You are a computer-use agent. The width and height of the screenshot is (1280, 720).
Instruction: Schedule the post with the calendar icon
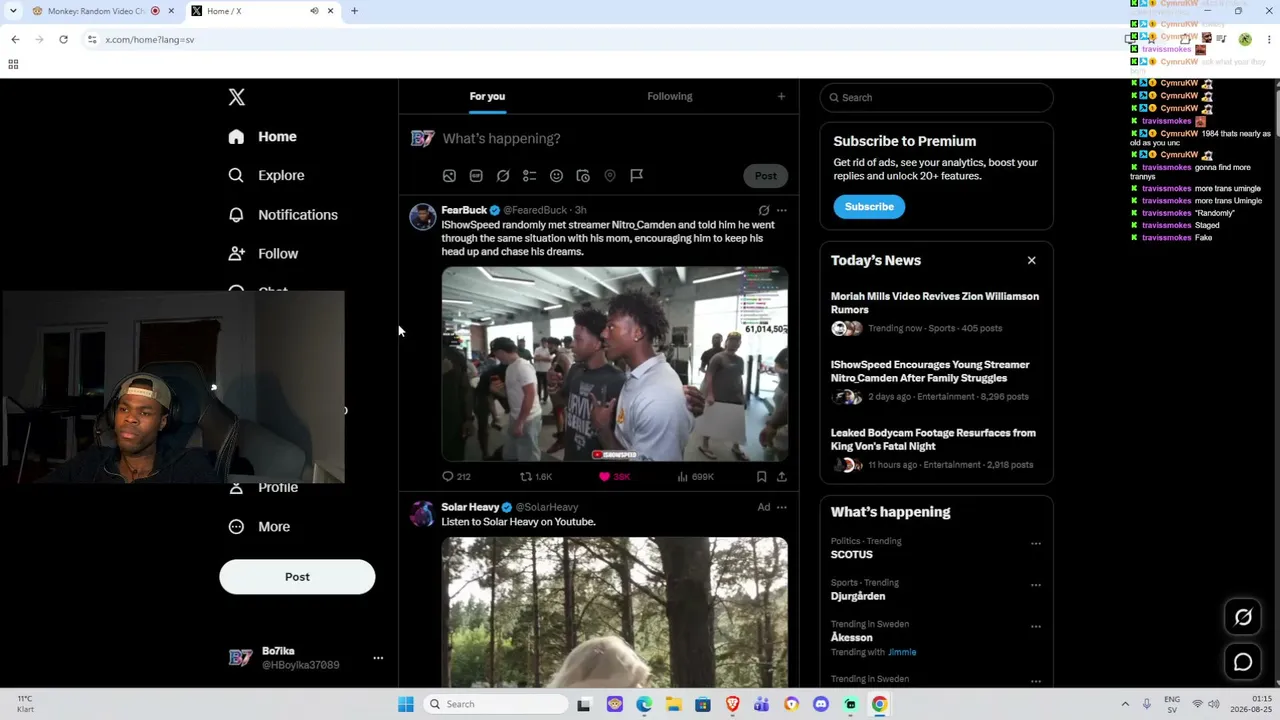(x=583, y=176)
